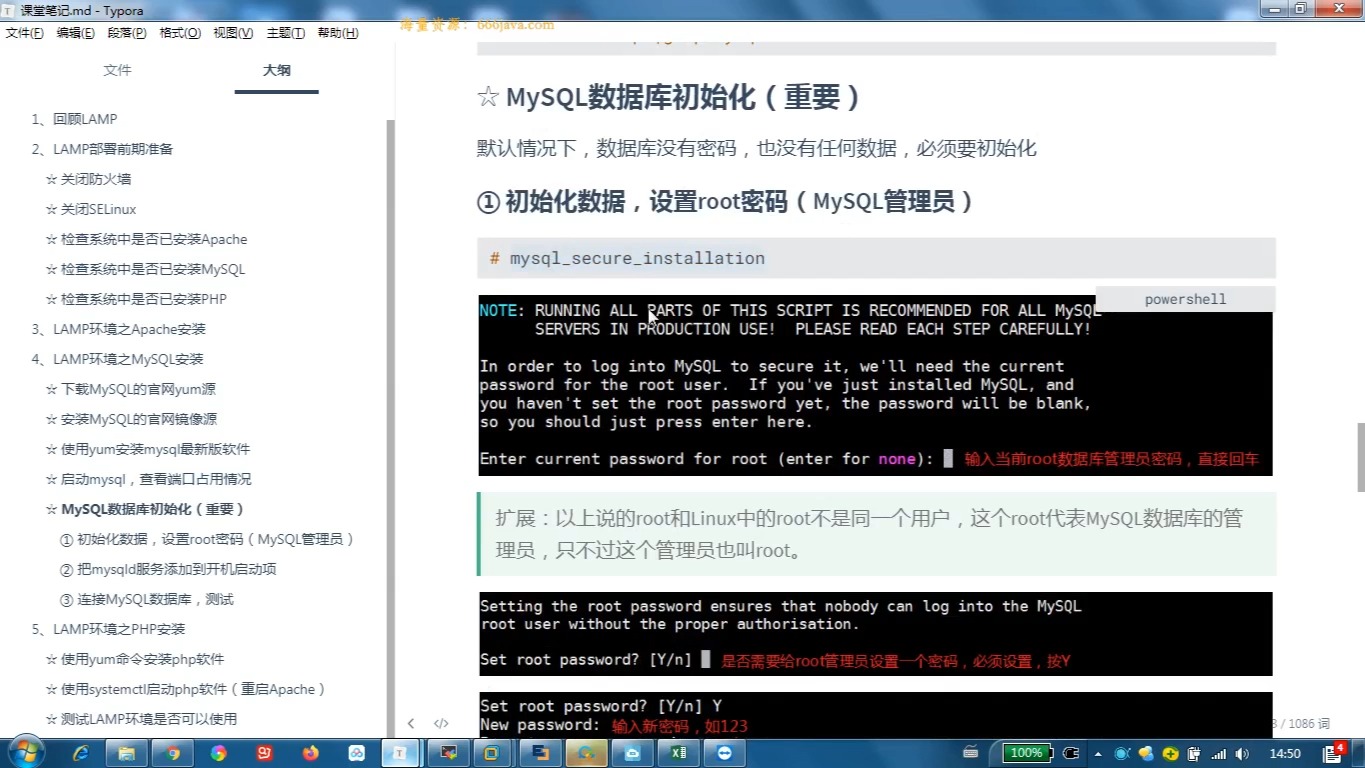Open the 格式(O) menu

click(180, 33)
